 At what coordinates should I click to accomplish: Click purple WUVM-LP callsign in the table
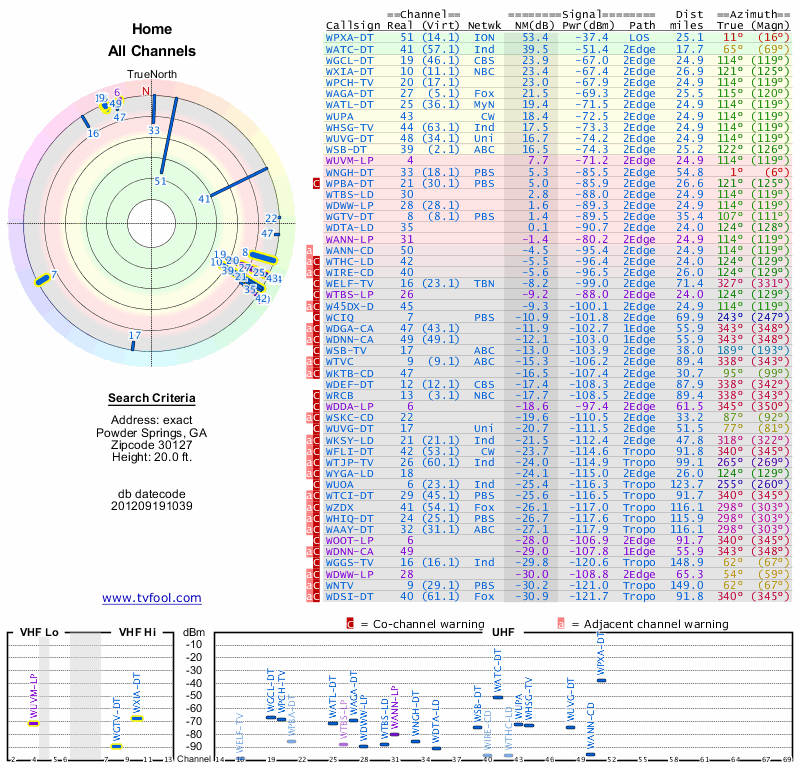(349, 161)
